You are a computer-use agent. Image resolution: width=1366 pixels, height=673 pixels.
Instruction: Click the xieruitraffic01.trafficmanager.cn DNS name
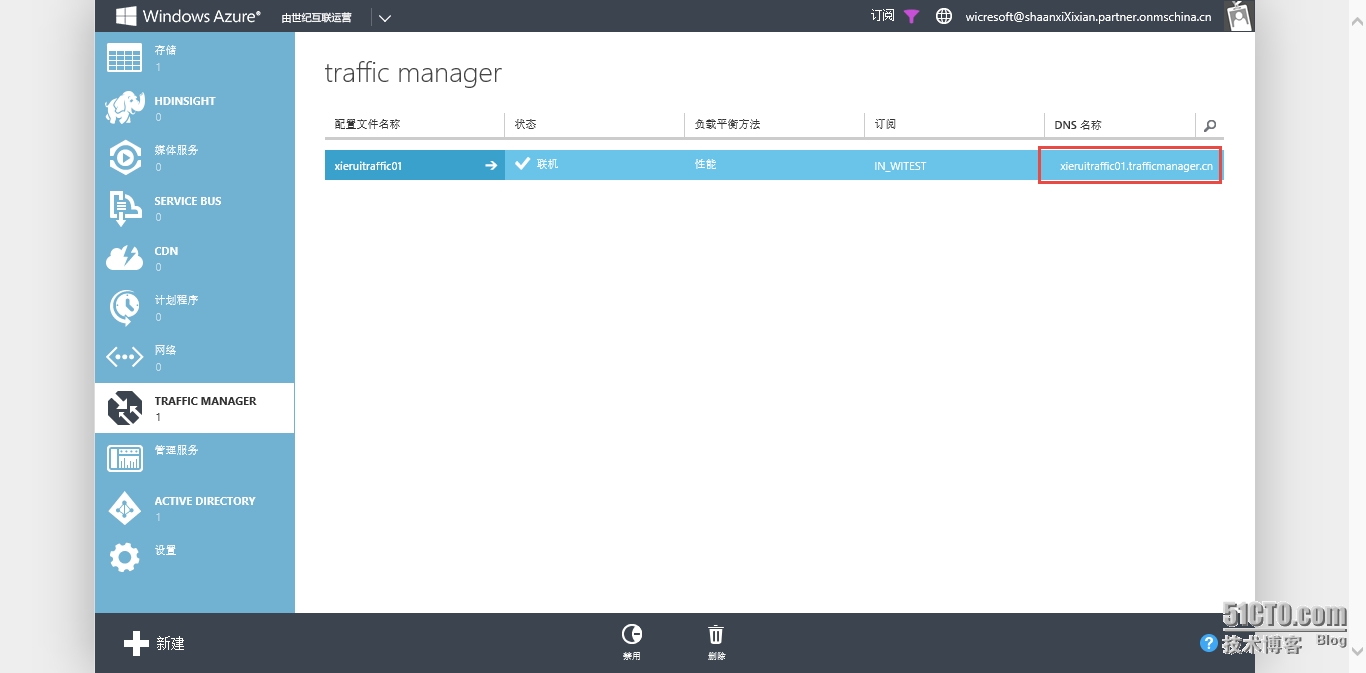click(1137, 166)
